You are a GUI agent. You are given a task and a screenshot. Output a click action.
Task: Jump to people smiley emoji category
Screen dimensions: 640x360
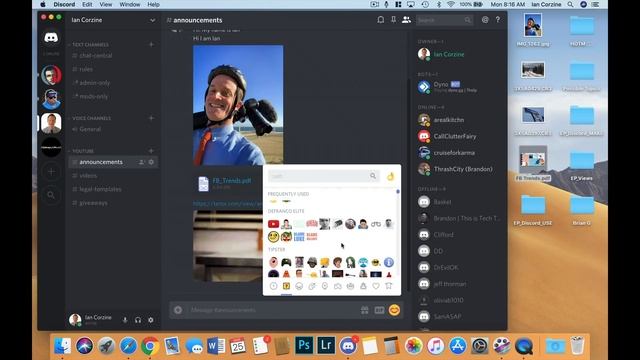click(299, 286)
